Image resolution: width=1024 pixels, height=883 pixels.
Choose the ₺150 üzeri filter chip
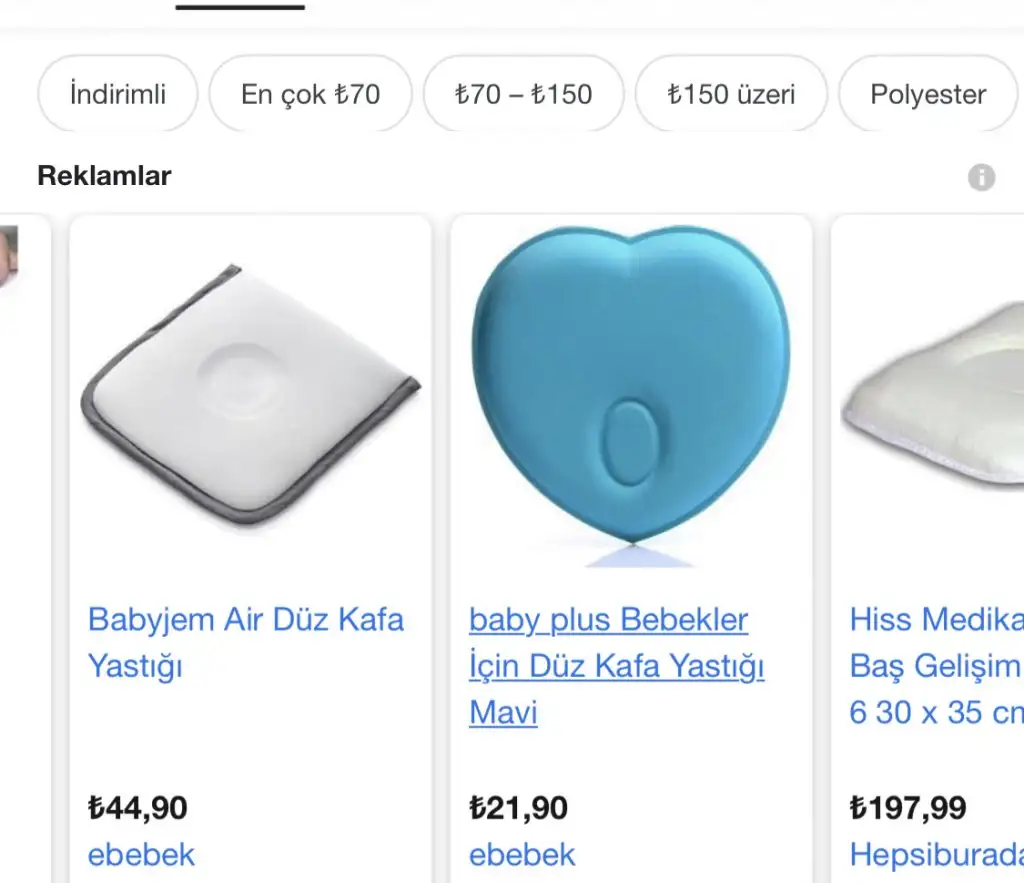[731, 95]
